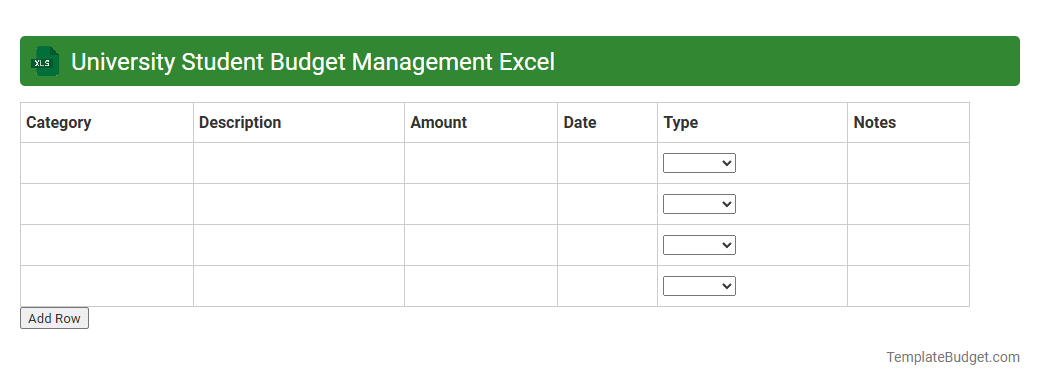Open the Type dropdown in second row

coord(699,204)
